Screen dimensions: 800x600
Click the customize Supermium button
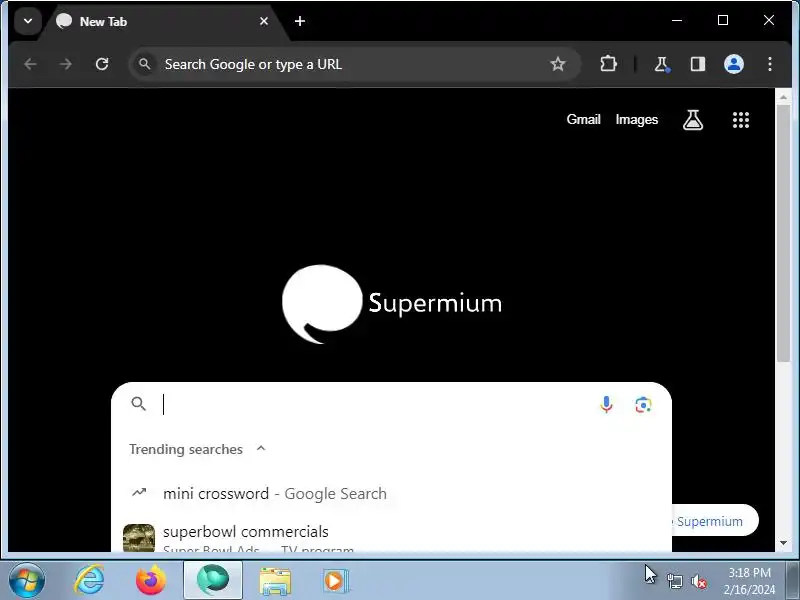coord(714,520)
